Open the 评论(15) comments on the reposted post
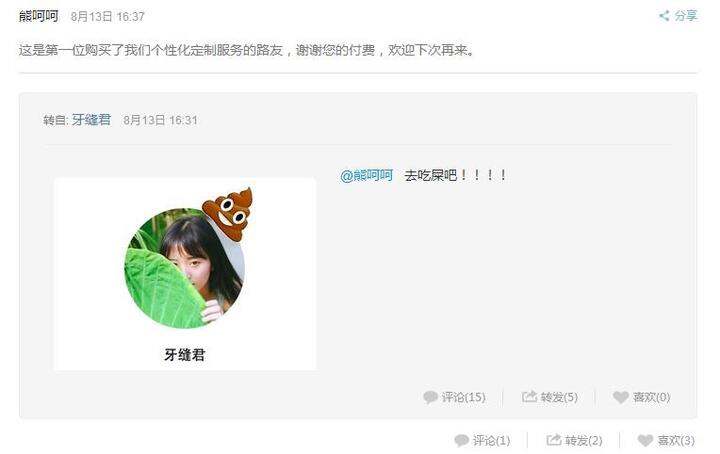 pyautogui.click(x=454, y=397)
